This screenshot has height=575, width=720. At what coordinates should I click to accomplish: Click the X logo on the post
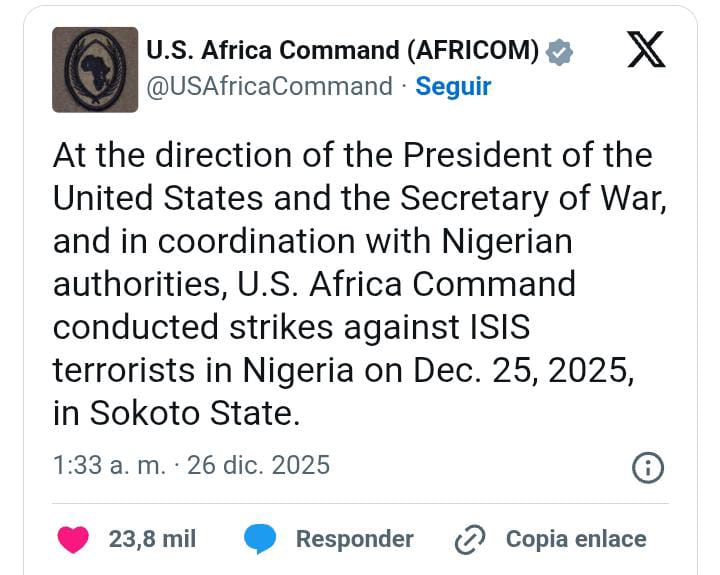point(646,48)
